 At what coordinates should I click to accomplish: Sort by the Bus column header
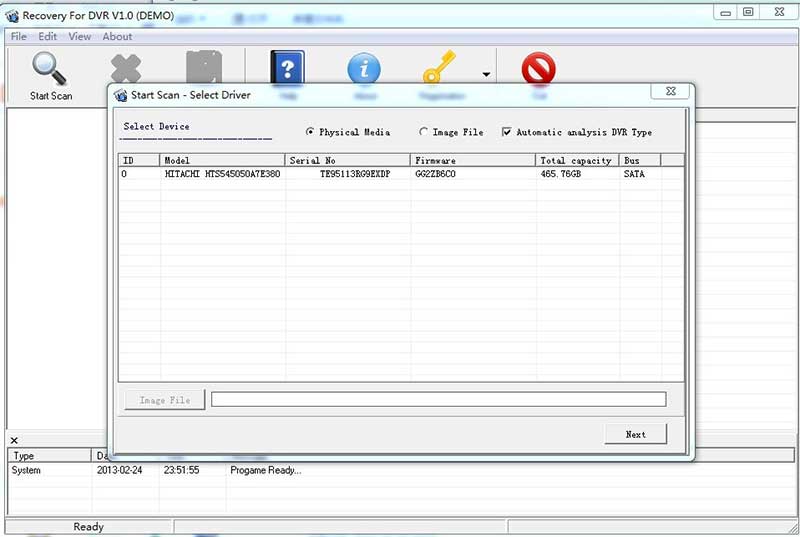click(x=640, y=160)
